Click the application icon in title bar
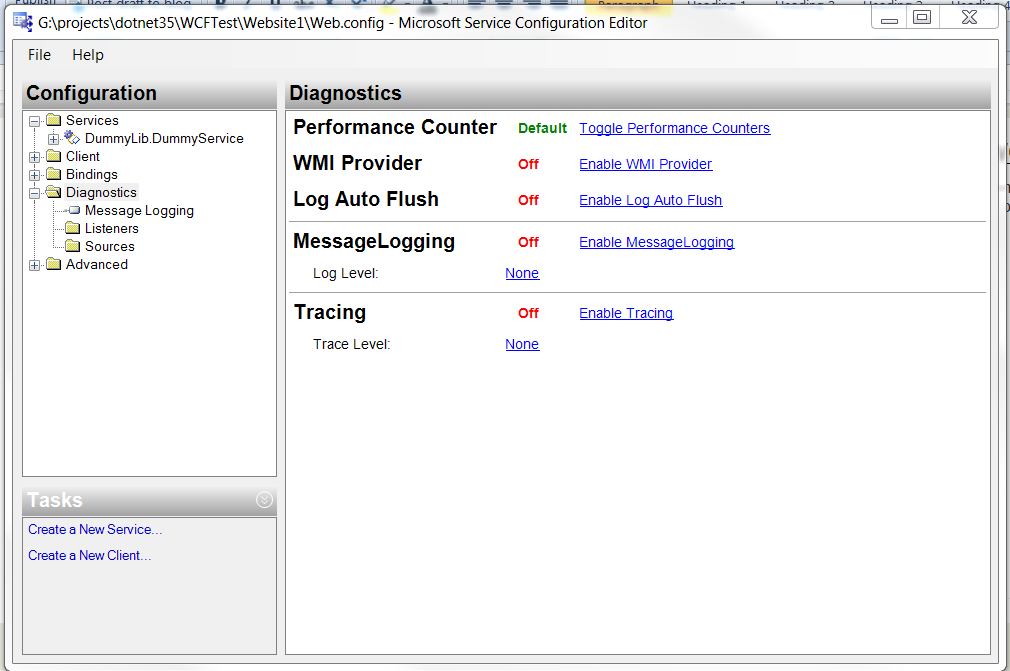 point(23,23)
